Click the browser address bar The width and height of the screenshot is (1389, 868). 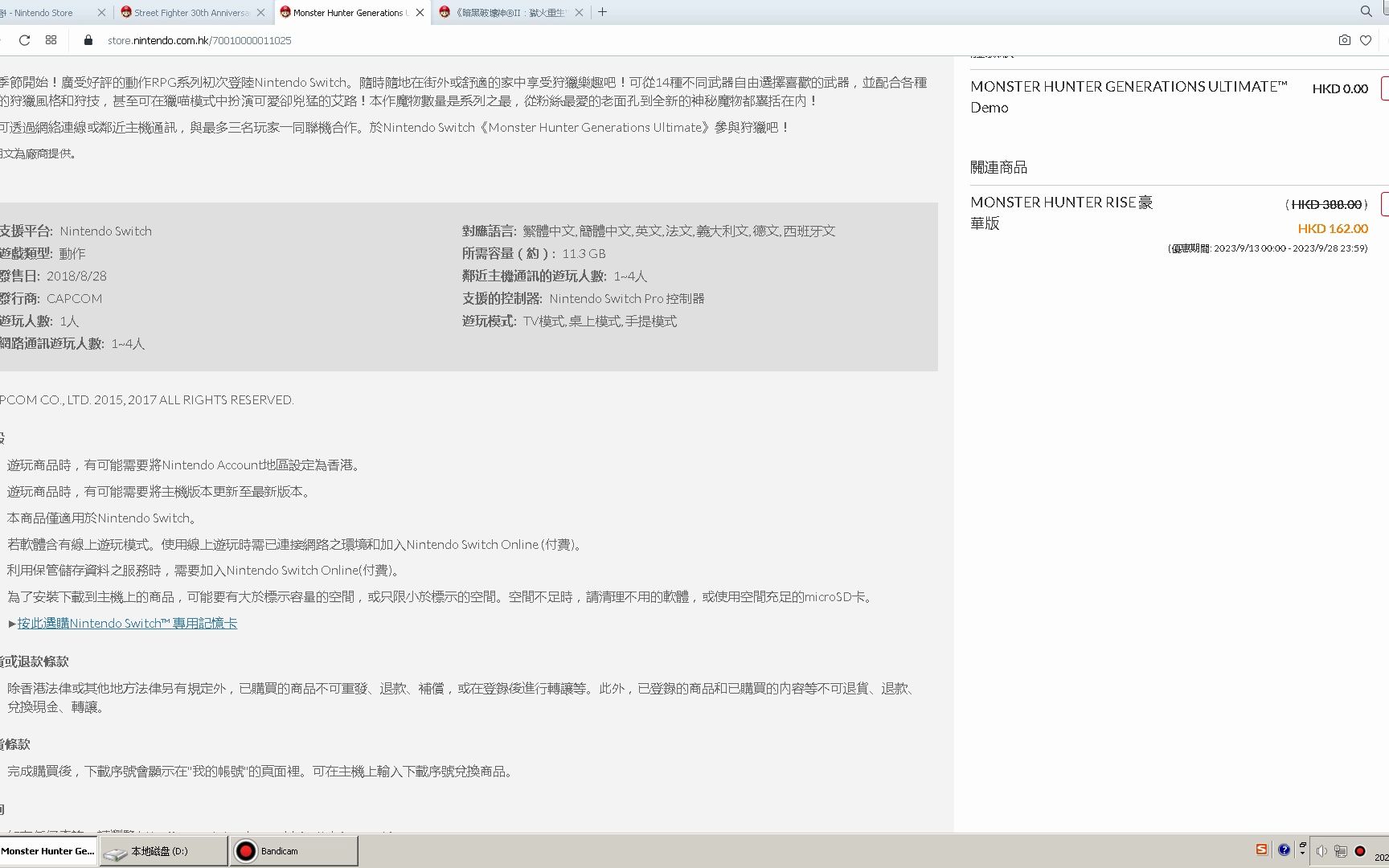[x=322, y=40]
